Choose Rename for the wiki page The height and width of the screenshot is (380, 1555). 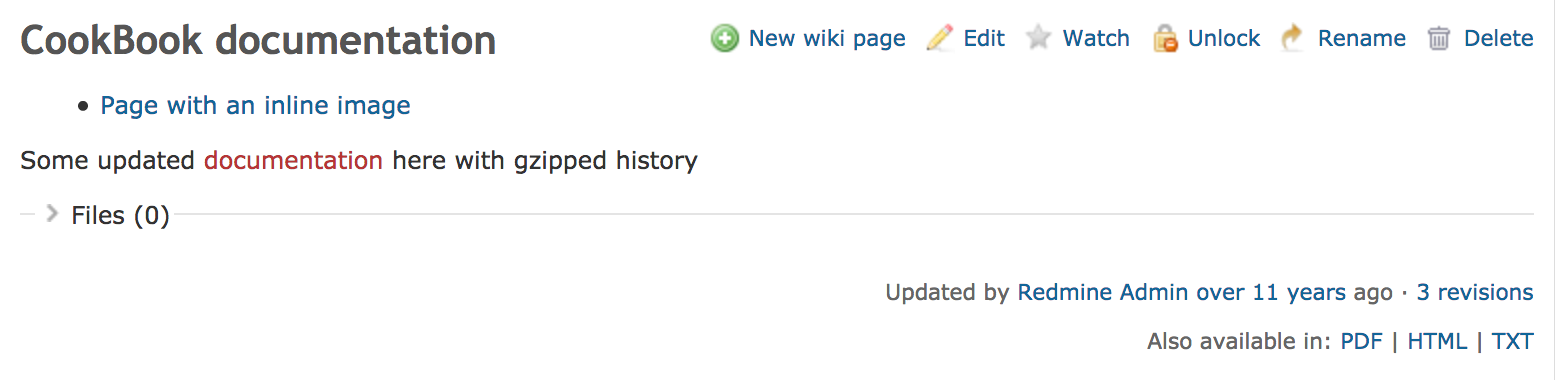click(x=1362, y=39)
